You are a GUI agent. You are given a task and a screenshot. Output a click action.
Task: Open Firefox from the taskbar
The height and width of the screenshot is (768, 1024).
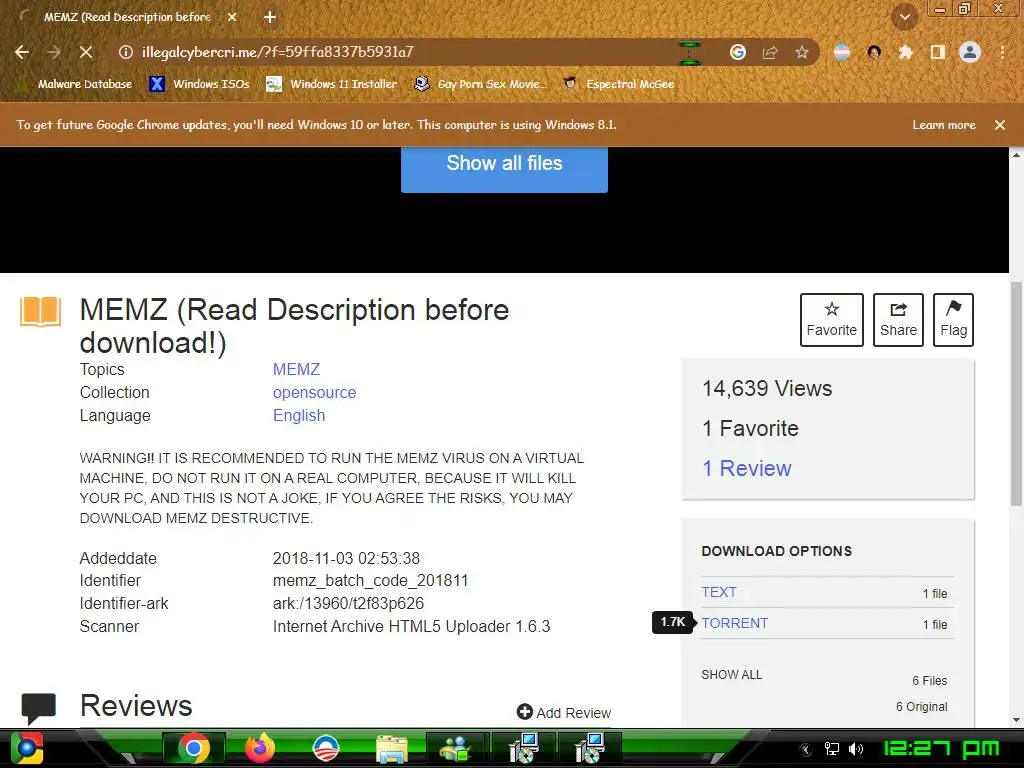(x=259, y=748)
